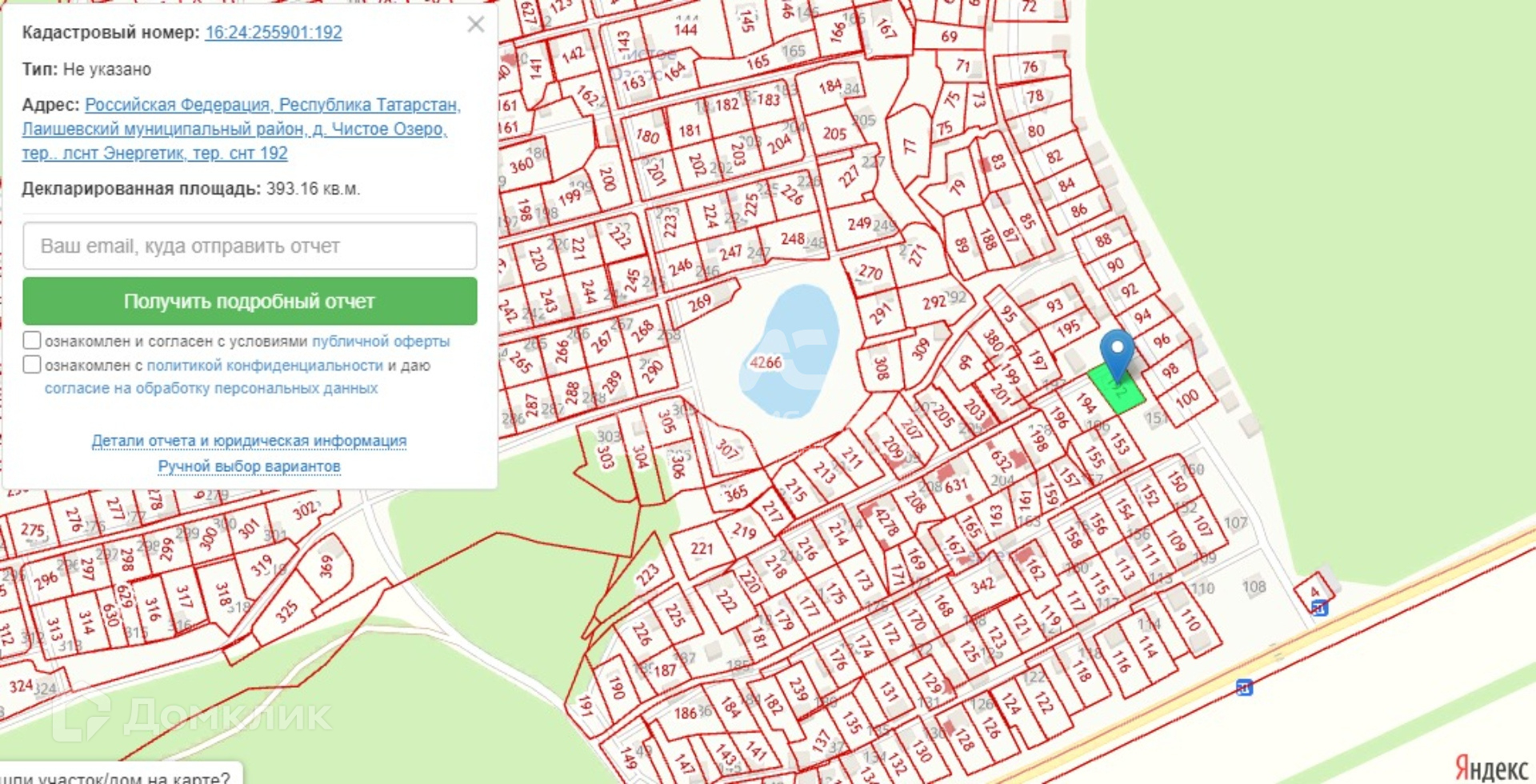This screenshot has height=784, width=1536.
Task: Open Ручной выбор вариантов link
Action: click(x=249, y=466)
